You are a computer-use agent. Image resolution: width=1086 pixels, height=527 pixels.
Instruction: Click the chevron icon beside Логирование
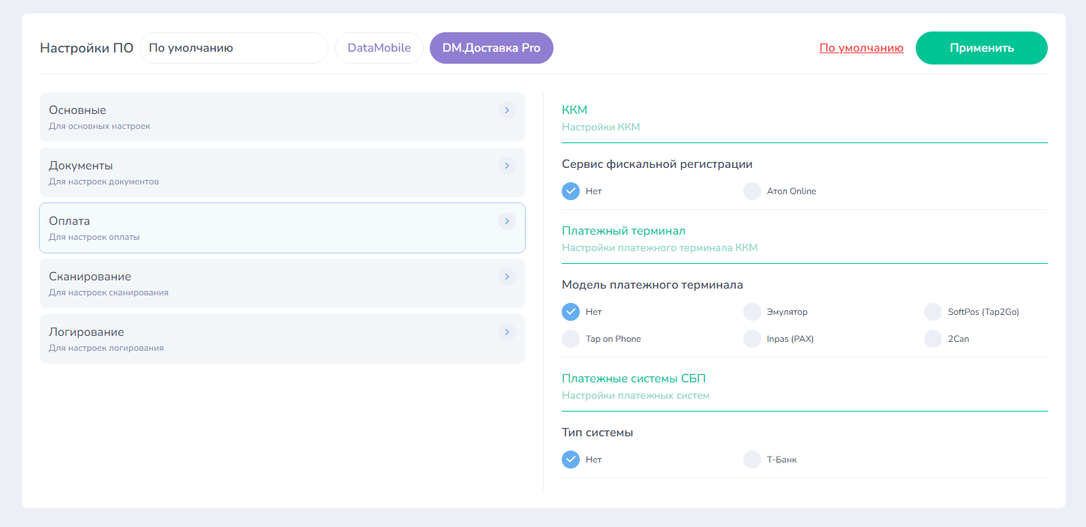coord(507,332)
